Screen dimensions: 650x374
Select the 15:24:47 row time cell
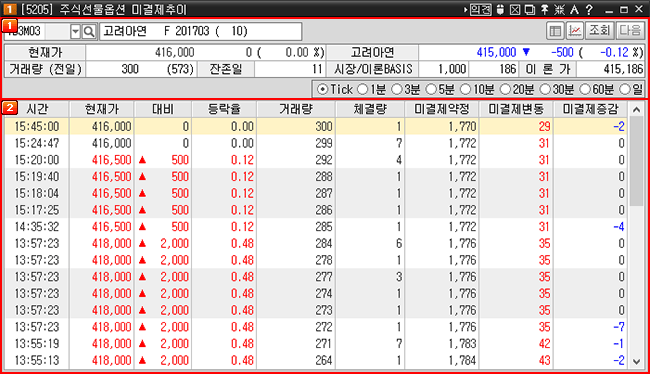[36, 143]
